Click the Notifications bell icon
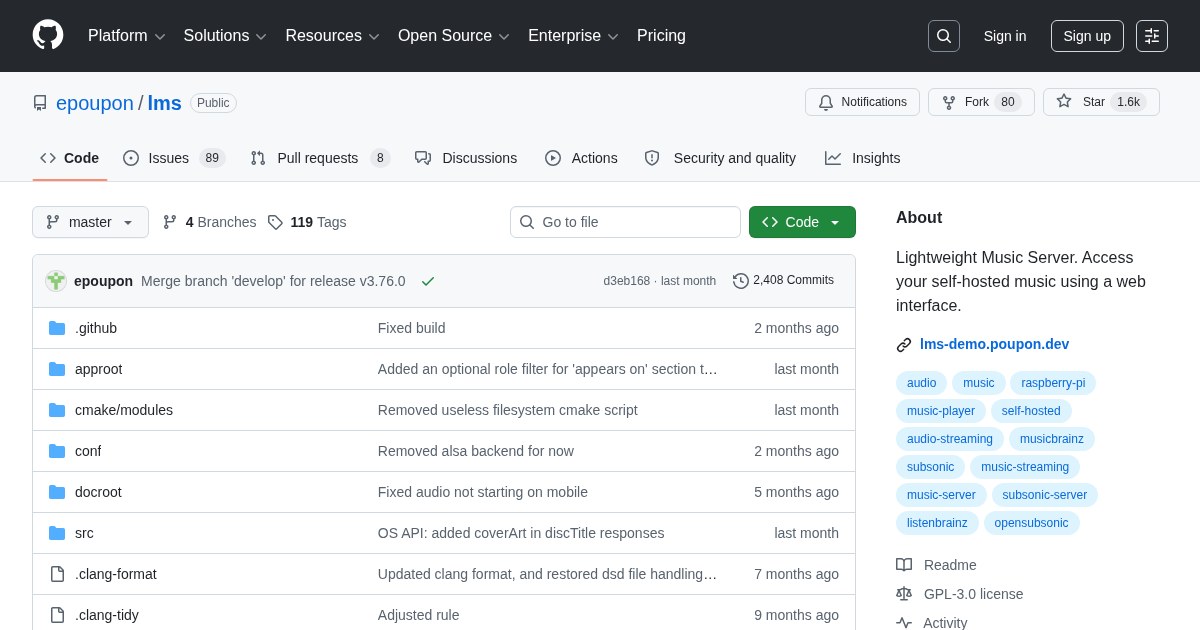 tap(826, 102)
